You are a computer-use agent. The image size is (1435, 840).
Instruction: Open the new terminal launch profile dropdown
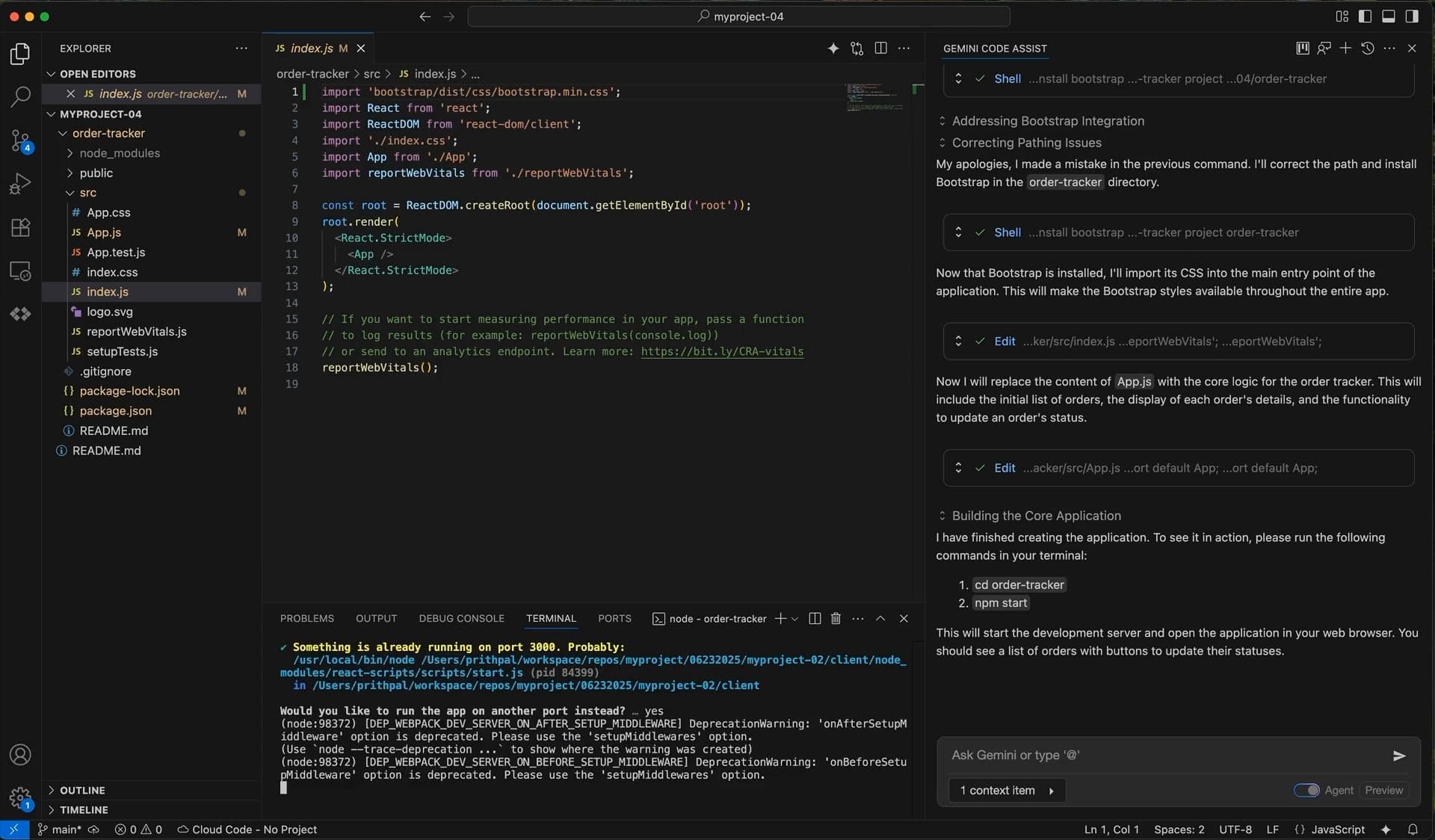pyautogui.click(x=794, y=619)
